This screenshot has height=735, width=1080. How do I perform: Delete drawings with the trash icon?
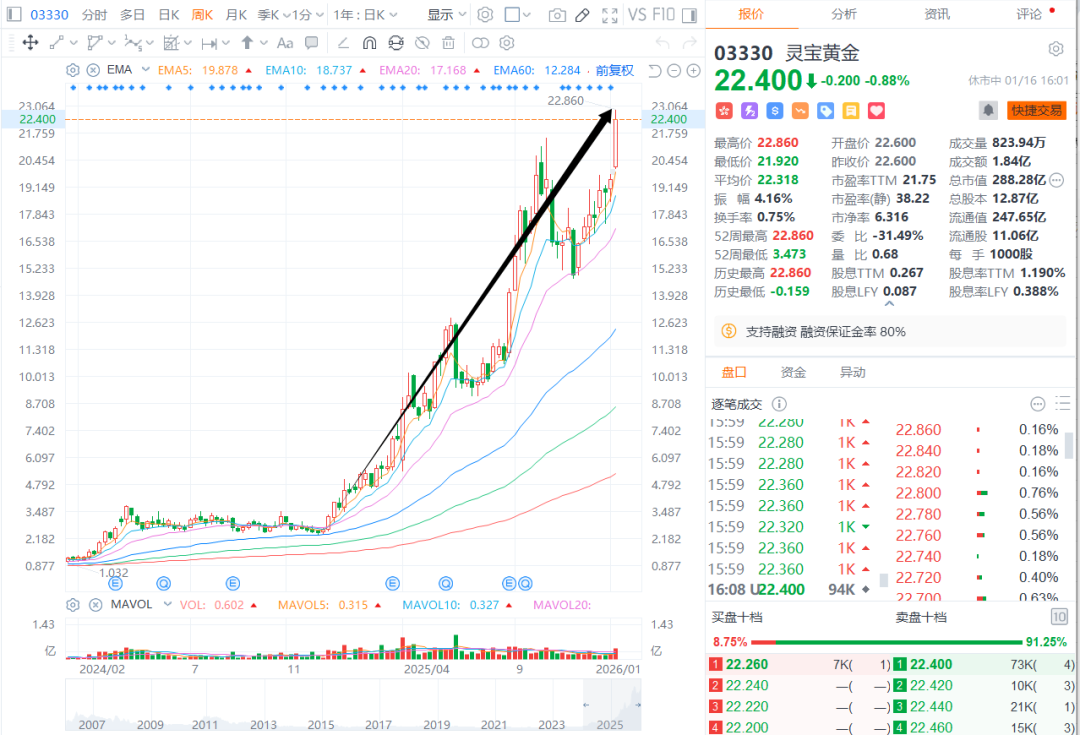click(x=448, y=43)
